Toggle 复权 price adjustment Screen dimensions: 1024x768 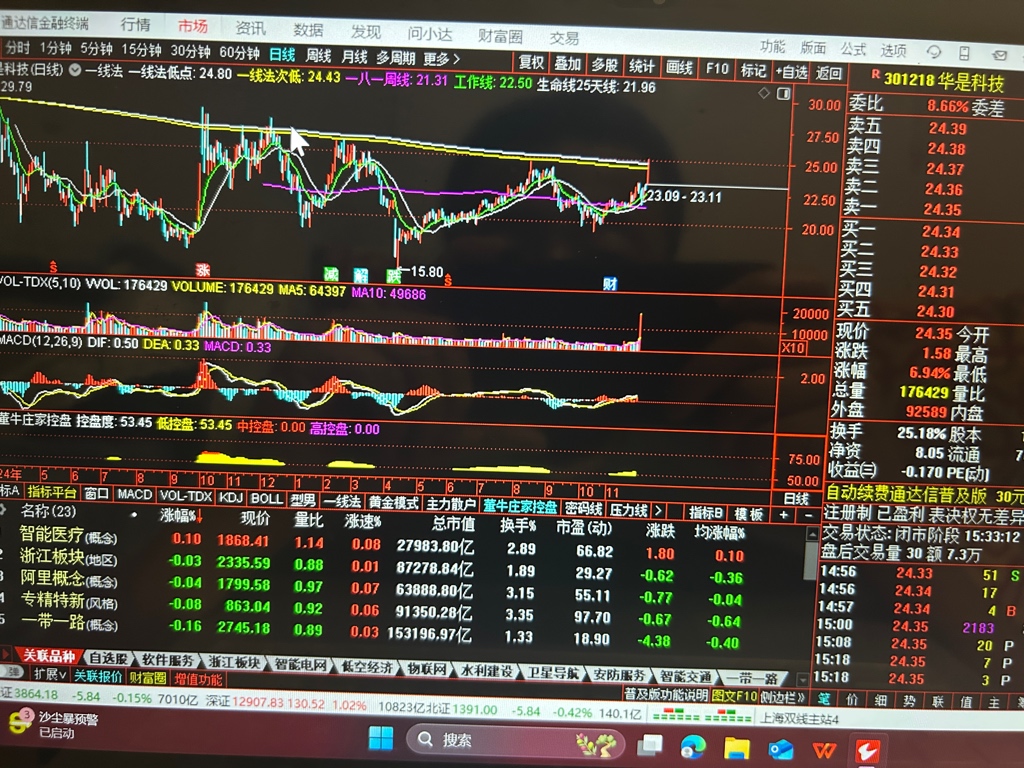pos(531,63)
